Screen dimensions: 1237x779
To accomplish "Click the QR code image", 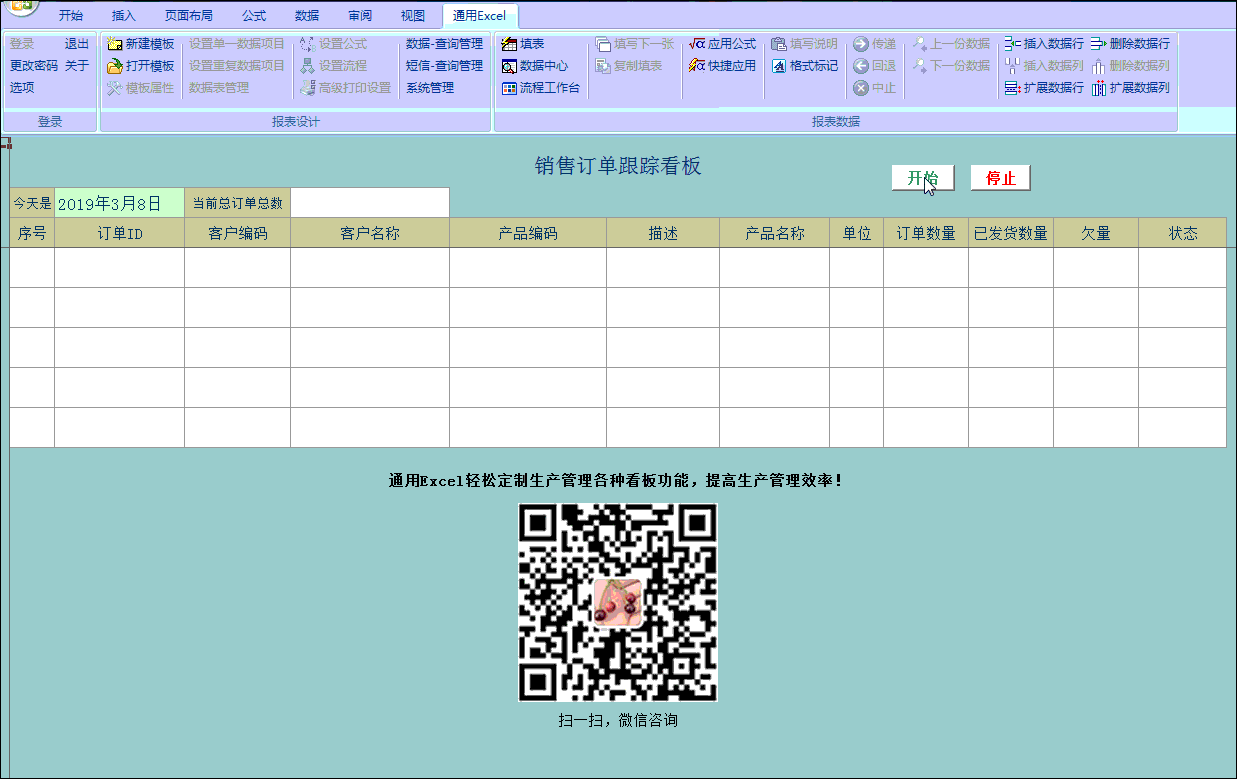I will click(x=618, y=602).
